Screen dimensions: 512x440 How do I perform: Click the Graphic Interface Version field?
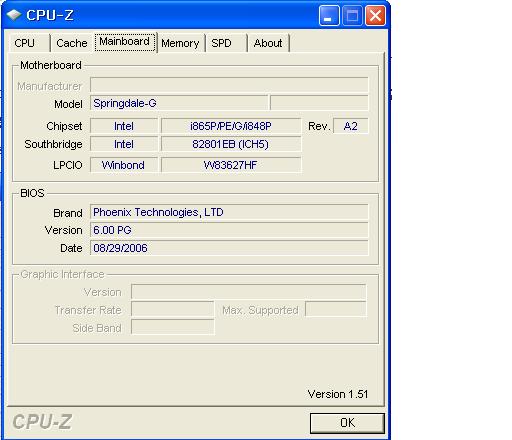pyautogui.click(x=249, y=292)
